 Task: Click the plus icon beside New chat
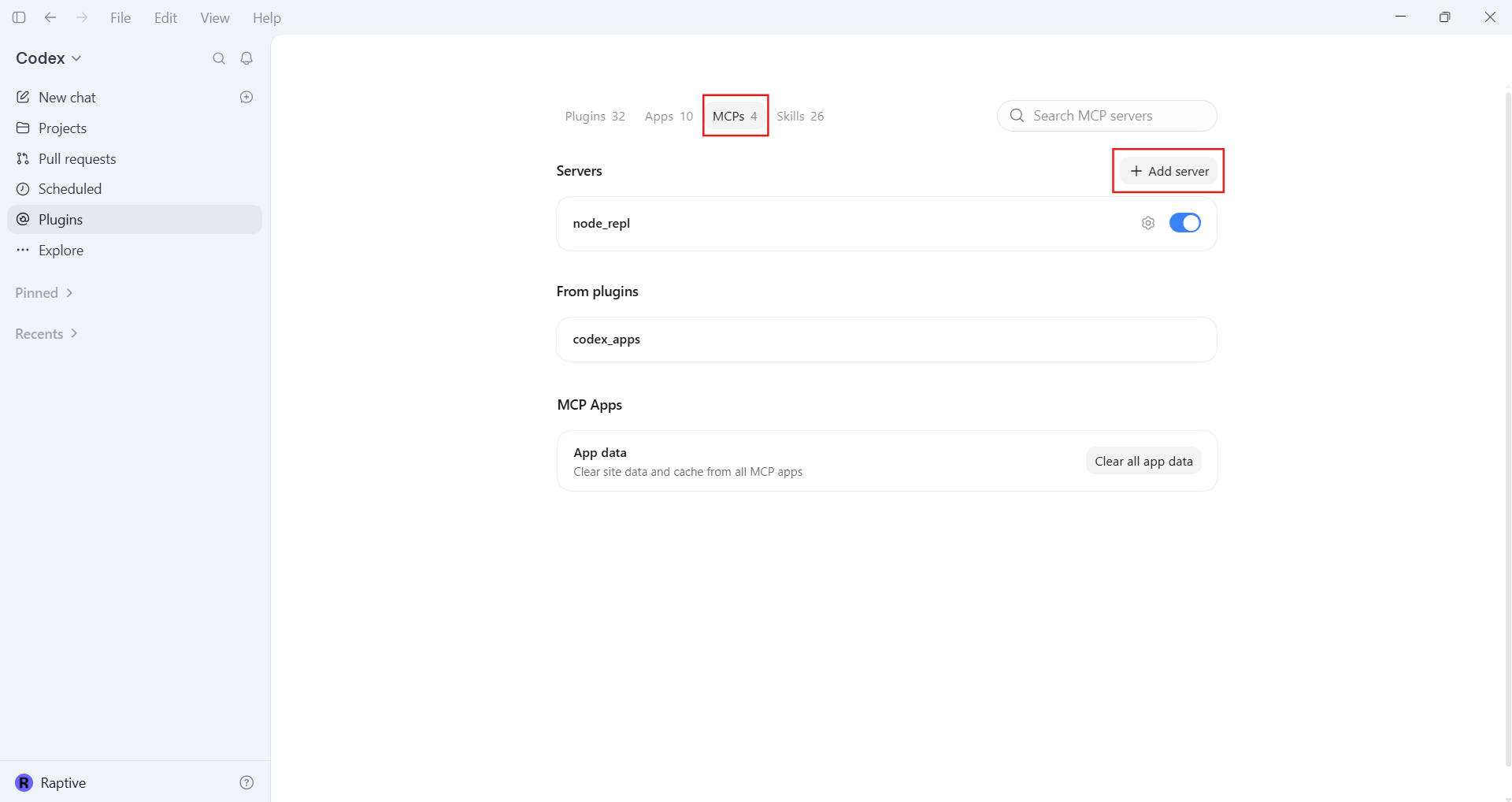click(246, 97)
